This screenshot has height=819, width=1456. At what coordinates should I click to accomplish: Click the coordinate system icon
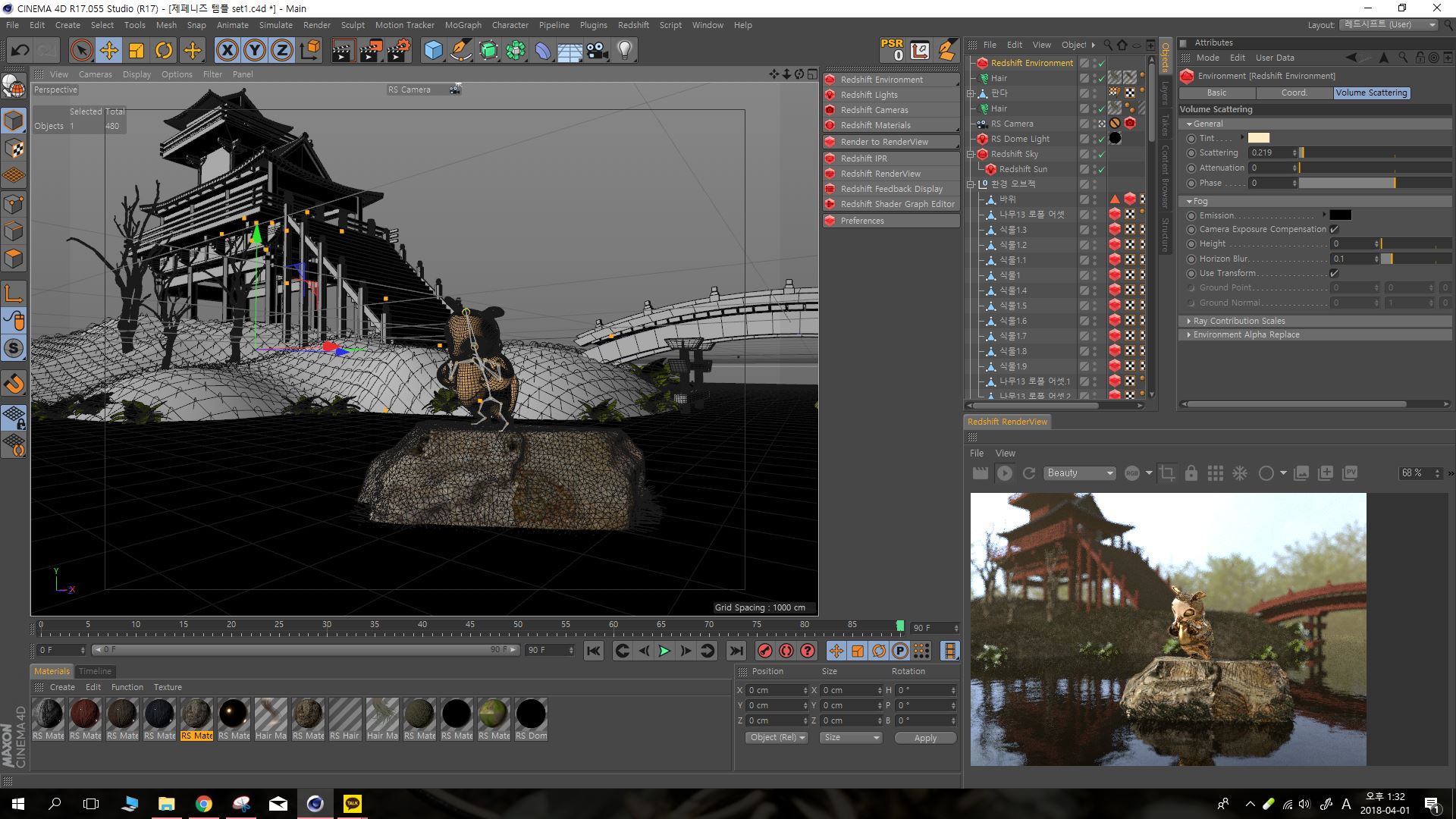310,51
